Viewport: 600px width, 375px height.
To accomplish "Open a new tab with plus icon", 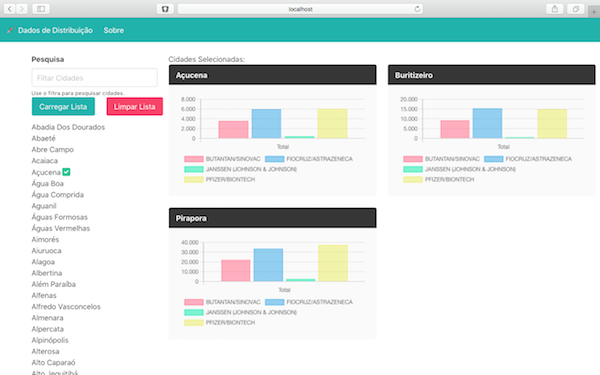I will pos(594,11).
